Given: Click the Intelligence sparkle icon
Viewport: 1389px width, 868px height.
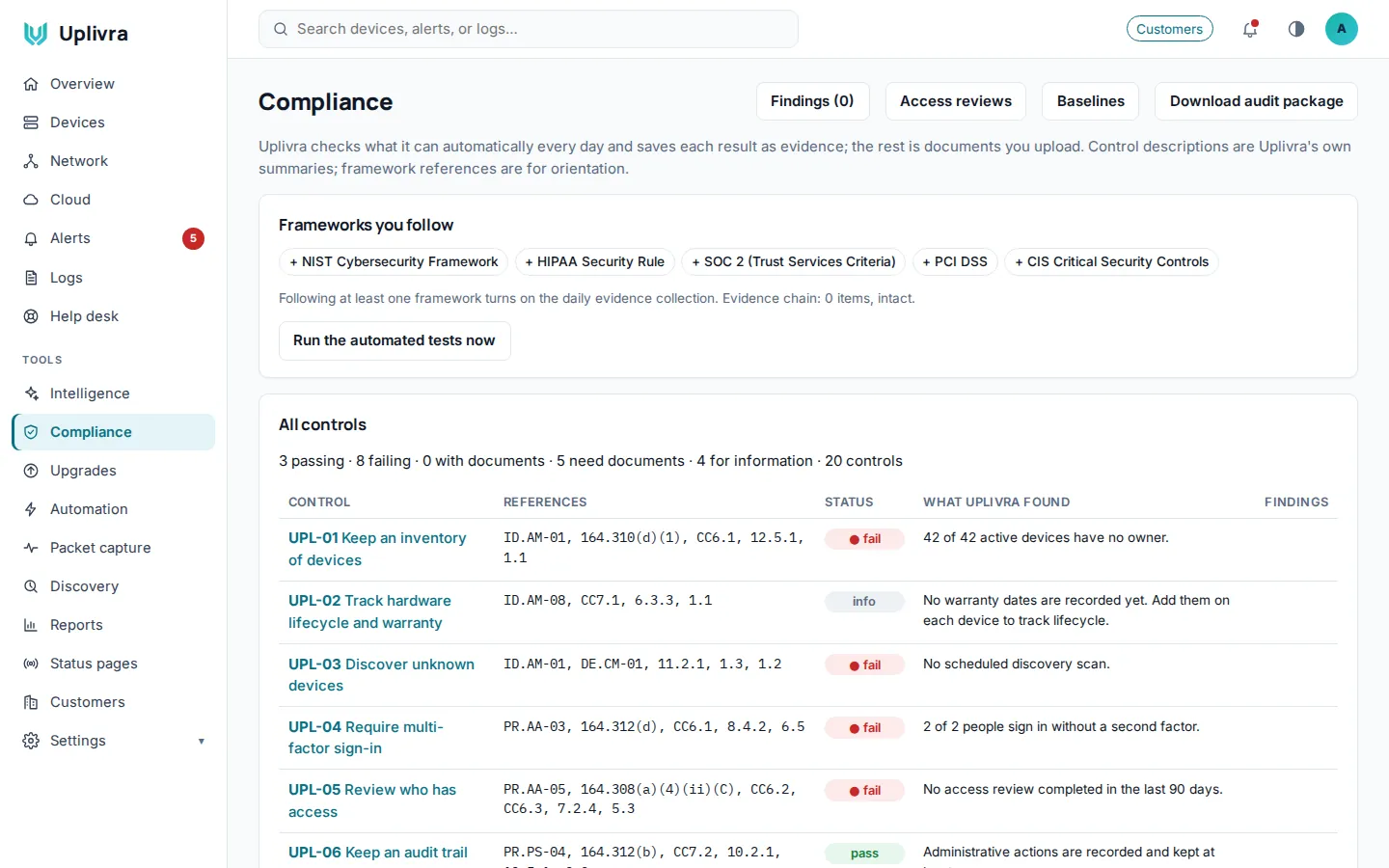Looking at the screenshot, I should coord(31,393).
